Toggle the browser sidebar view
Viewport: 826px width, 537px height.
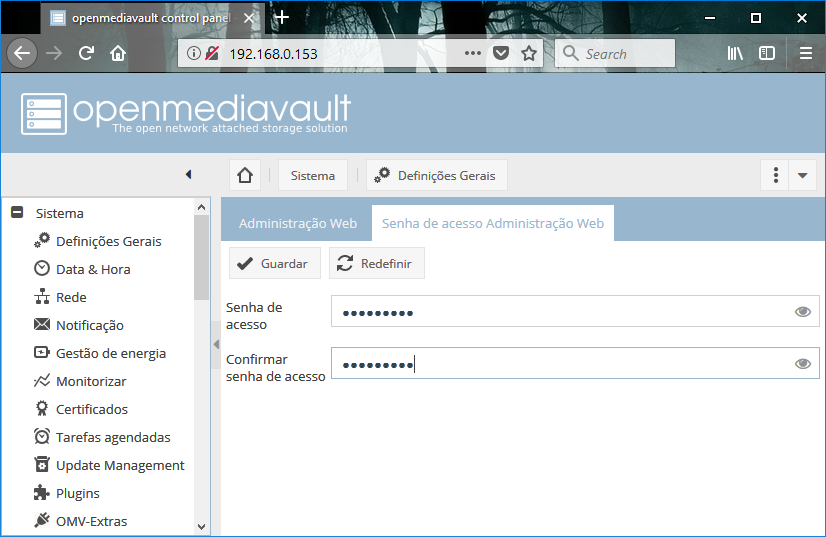coord(766,53)
